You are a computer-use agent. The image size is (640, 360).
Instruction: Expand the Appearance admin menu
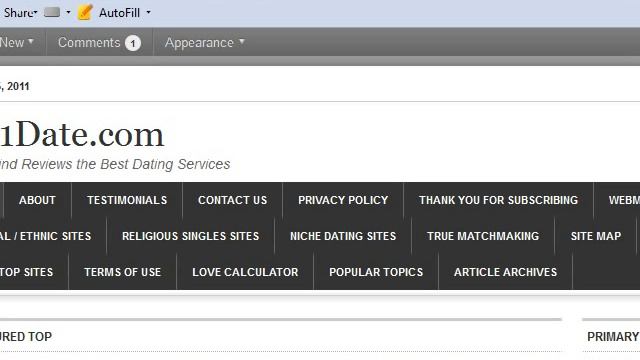click(x=204, y=42)
